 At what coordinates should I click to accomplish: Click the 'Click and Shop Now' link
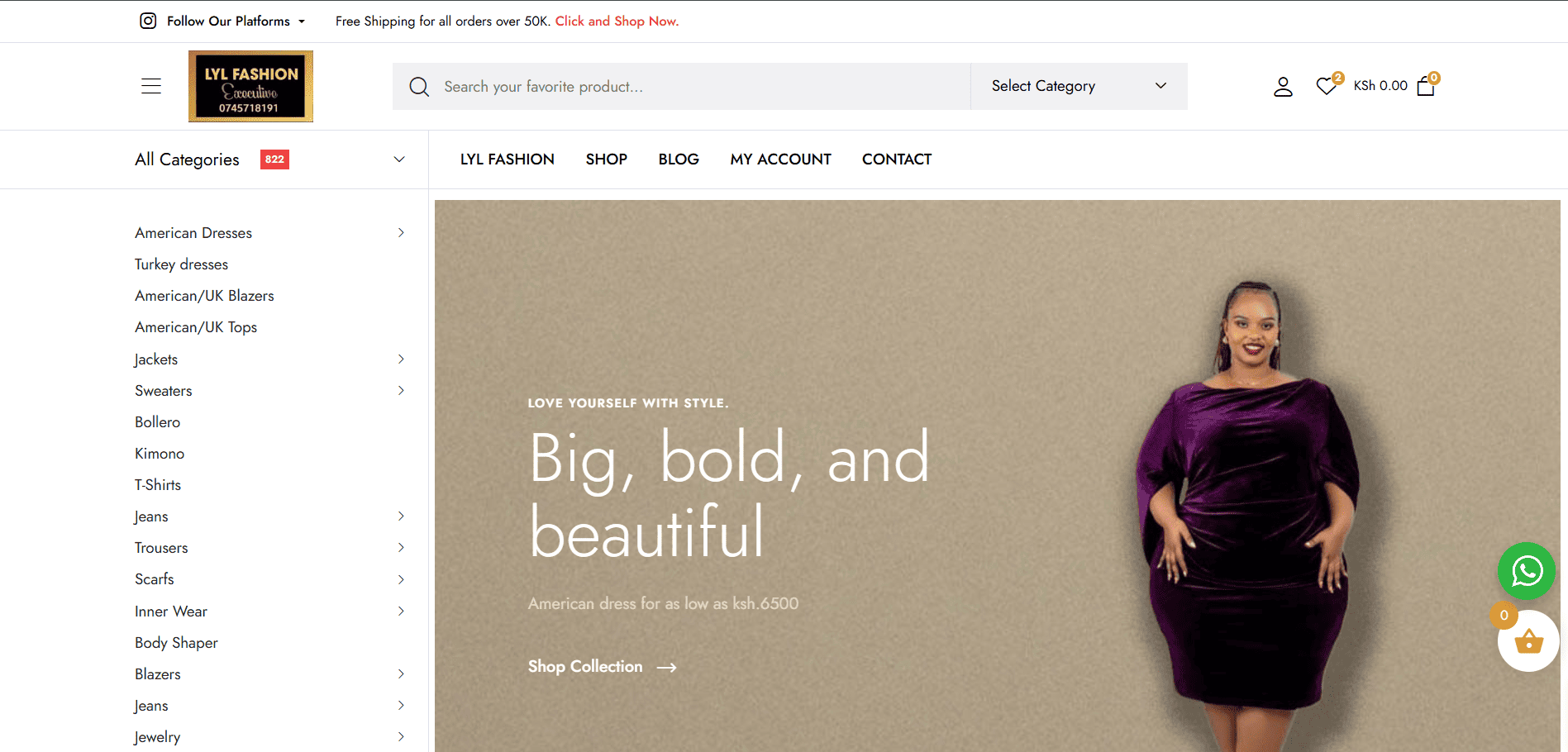pos(617,21)
